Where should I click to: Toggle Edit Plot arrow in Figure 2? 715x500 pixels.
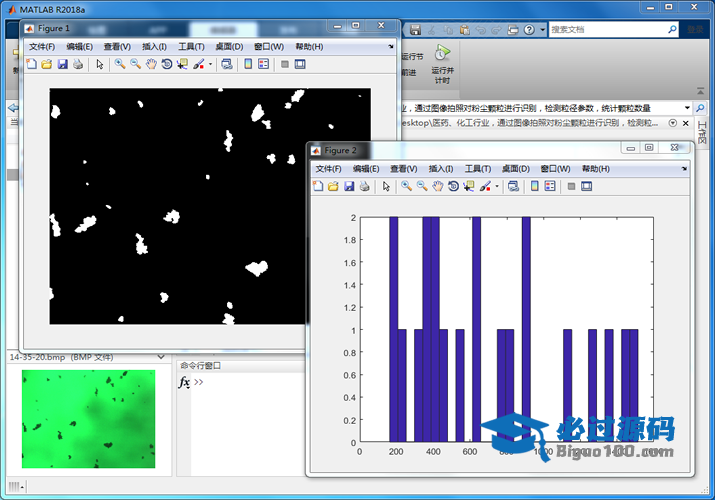click(385, 186)
